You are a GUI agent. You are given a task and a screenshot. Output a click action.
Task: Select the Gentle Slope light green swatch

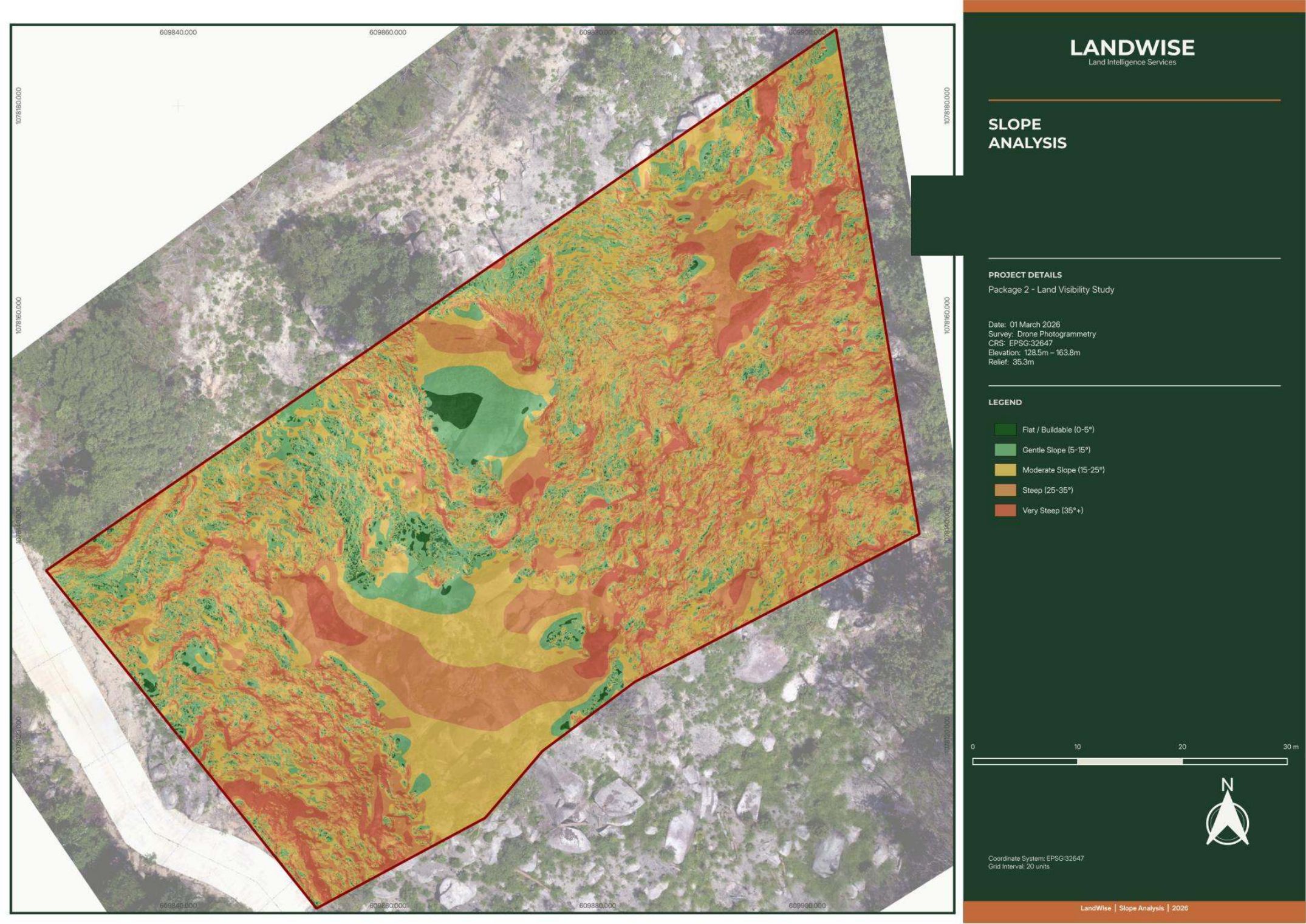click(x=1005, y=450)
